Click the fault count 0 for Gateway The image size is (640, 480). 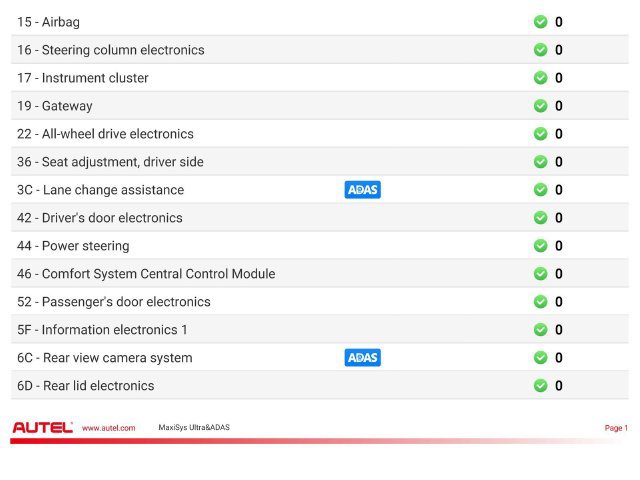(559, 106)
